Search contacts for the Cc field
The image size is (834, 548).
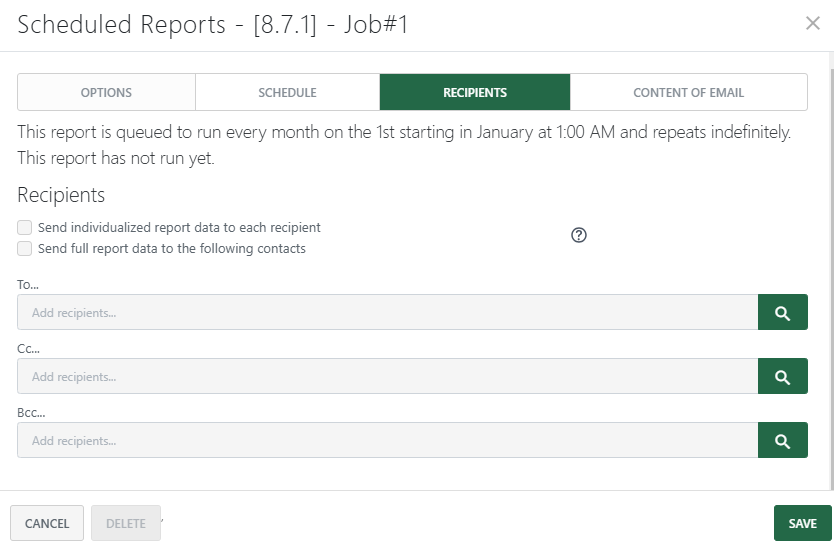click(782, 376)
